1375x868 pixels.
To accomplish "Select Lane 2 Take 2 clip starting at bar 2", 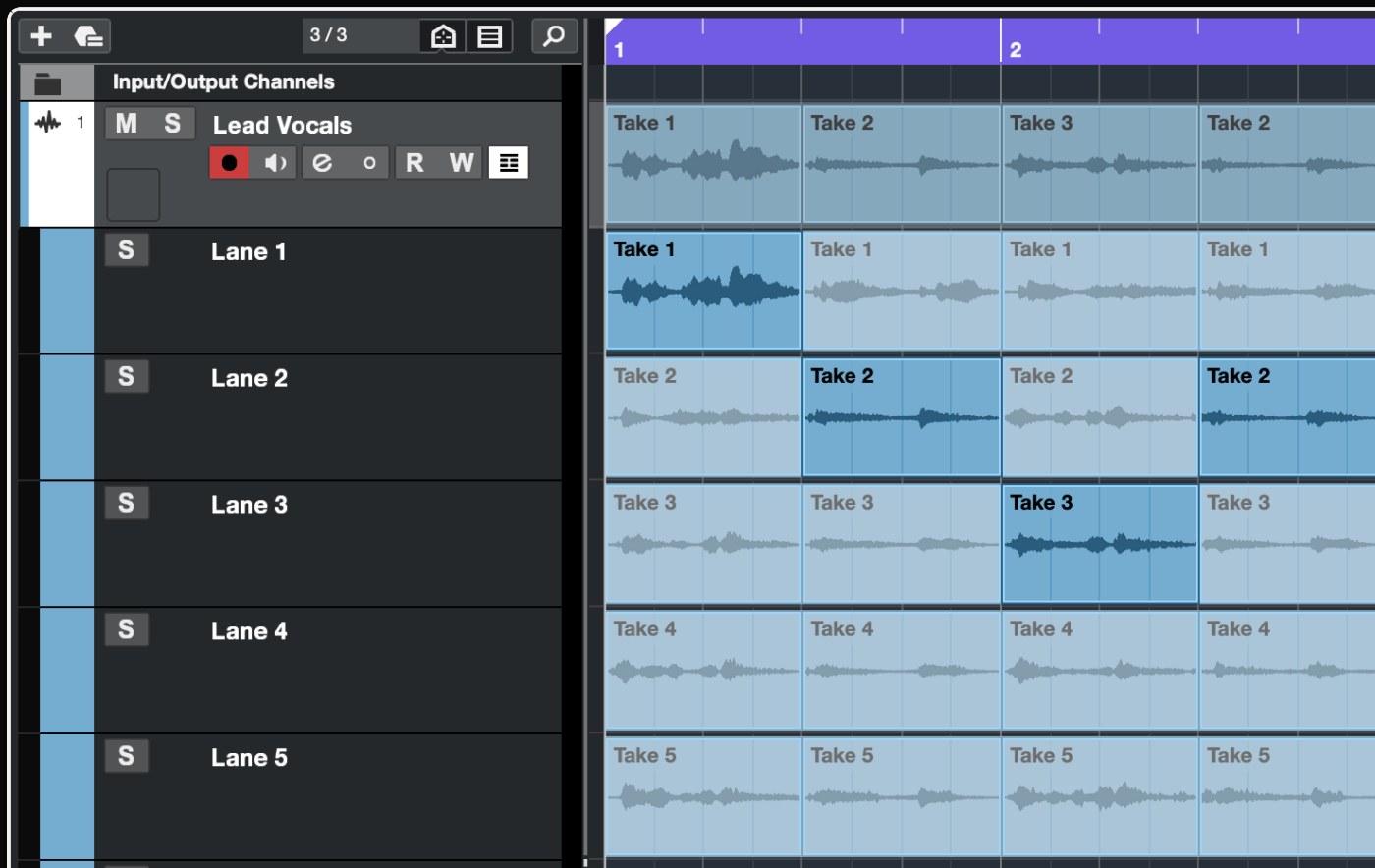I will coord(1100,417).
